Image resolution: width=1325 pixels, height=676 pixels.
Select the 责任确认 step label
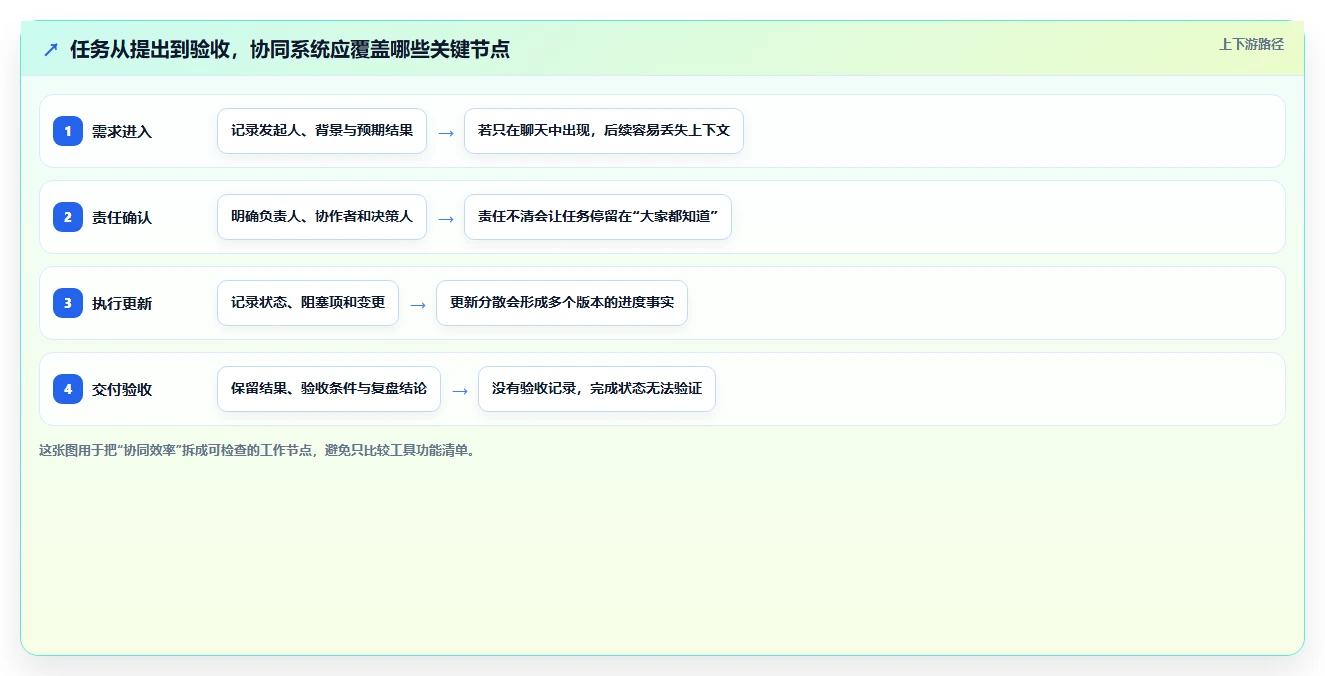tap(122, 218)
